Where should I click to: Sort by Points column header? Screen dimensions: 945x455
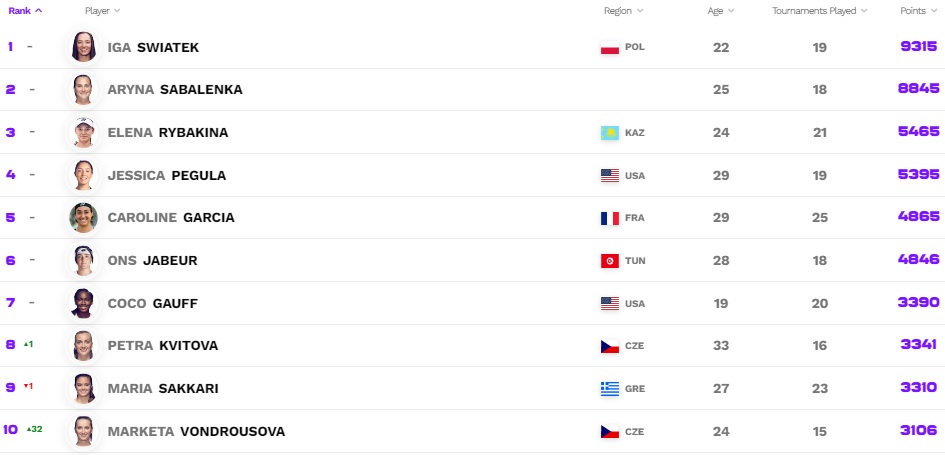click(918, 10)
